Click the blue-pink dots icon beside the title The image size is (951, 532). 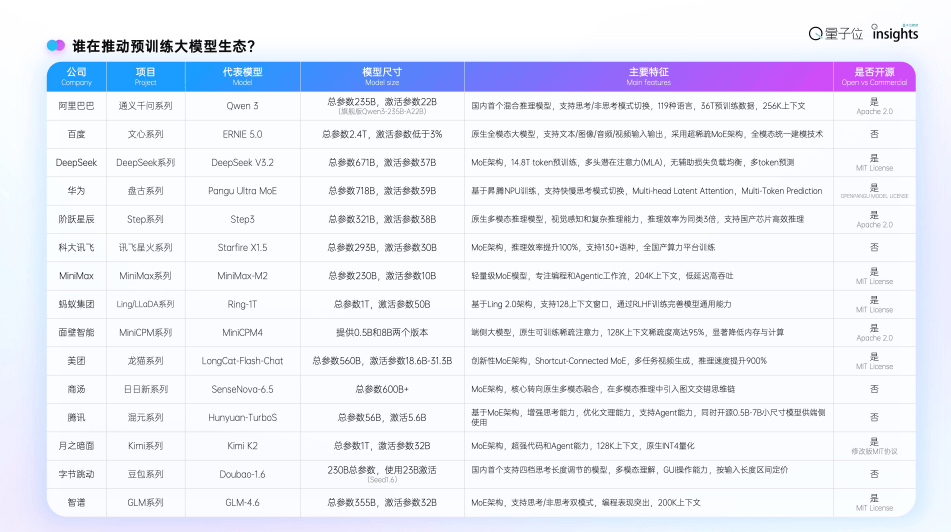(56, 46)
